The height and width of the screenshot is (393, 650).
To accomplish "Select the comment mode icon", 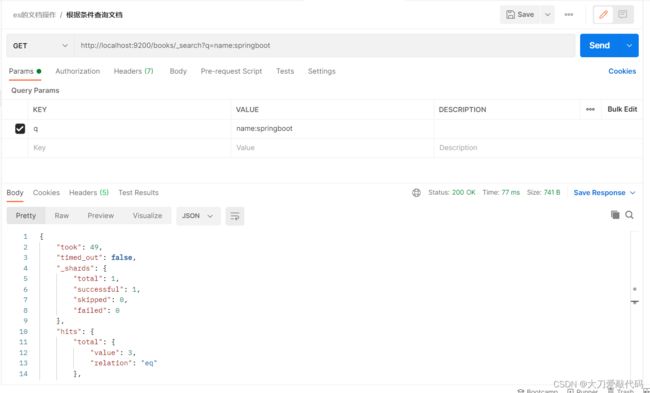I will 622,15.
